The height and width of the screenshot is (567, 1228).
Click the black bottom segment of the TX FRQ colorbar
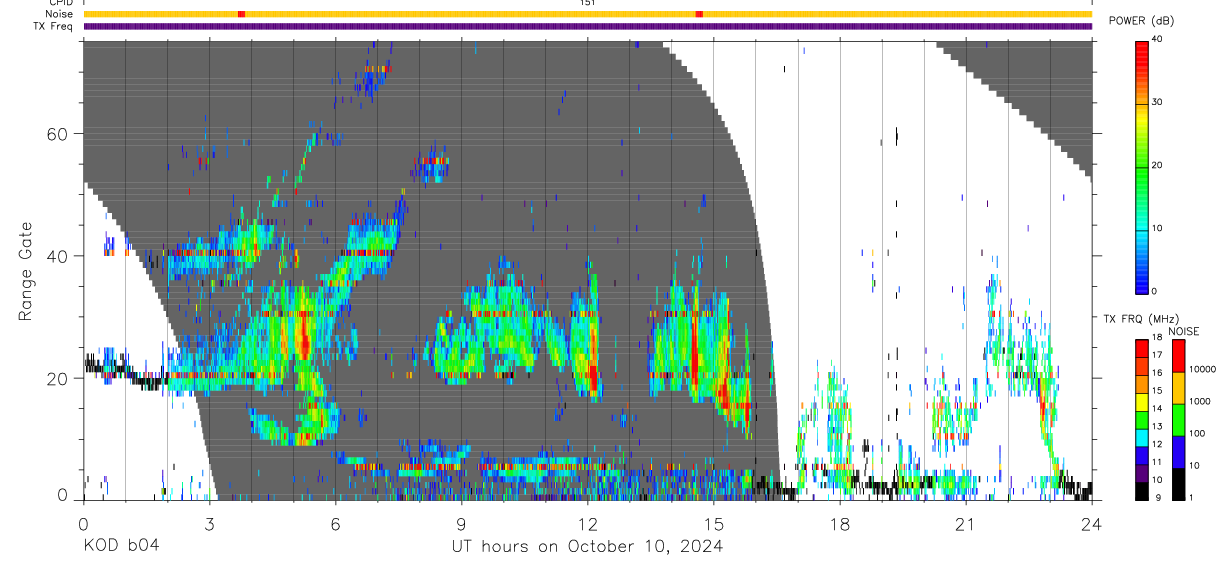(1142, 489)
